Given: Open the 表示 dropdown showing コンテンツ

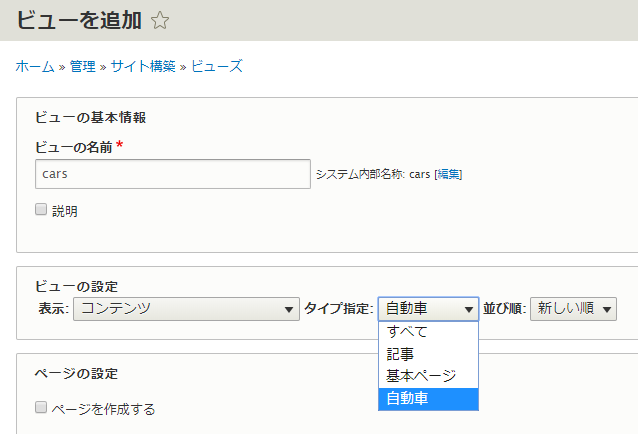Looking at the screenshot, I should 186,309.
